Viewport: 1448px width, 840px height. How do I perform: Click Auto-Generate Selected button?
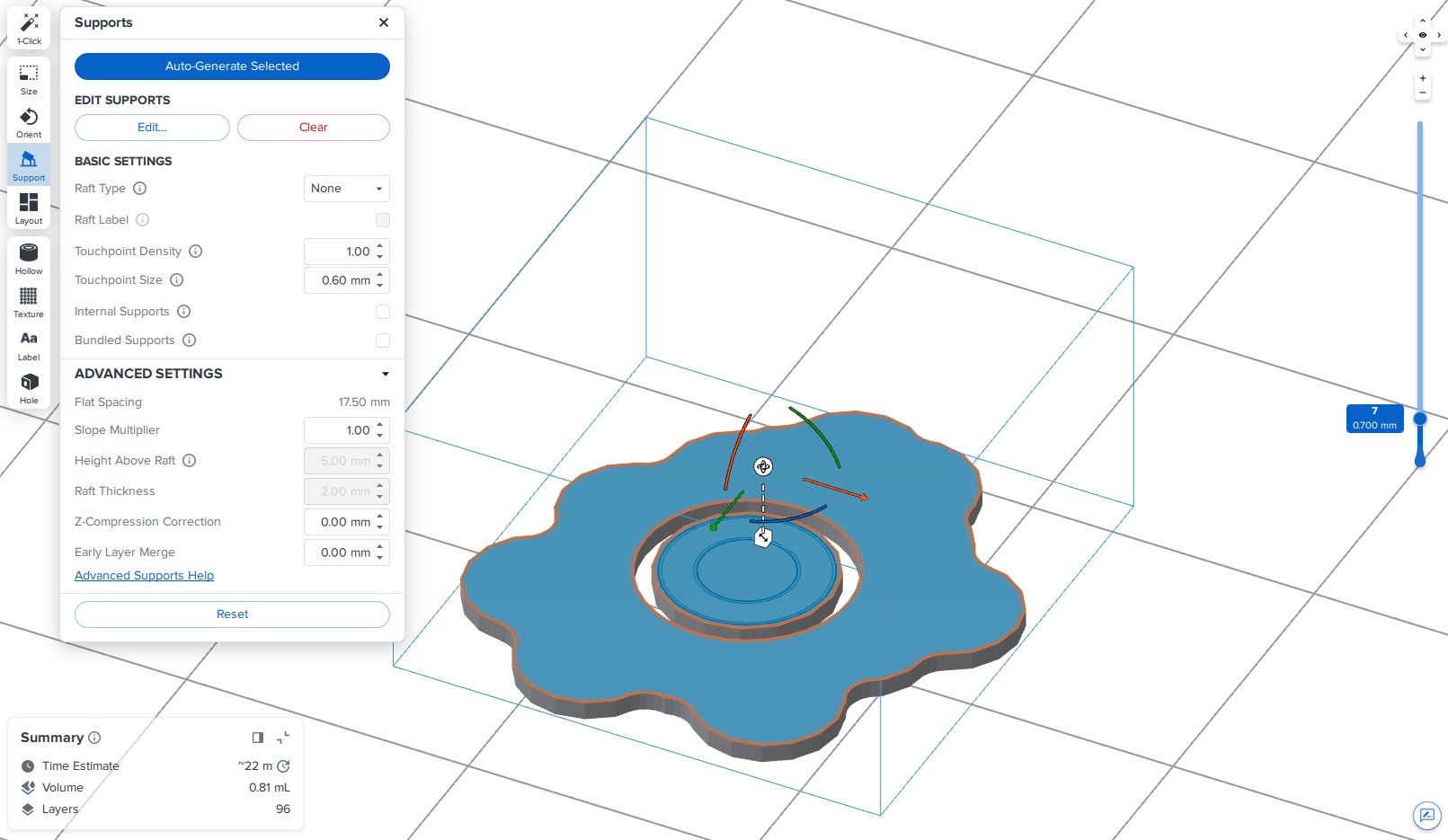pyautogui.click(x=232, y=66)
